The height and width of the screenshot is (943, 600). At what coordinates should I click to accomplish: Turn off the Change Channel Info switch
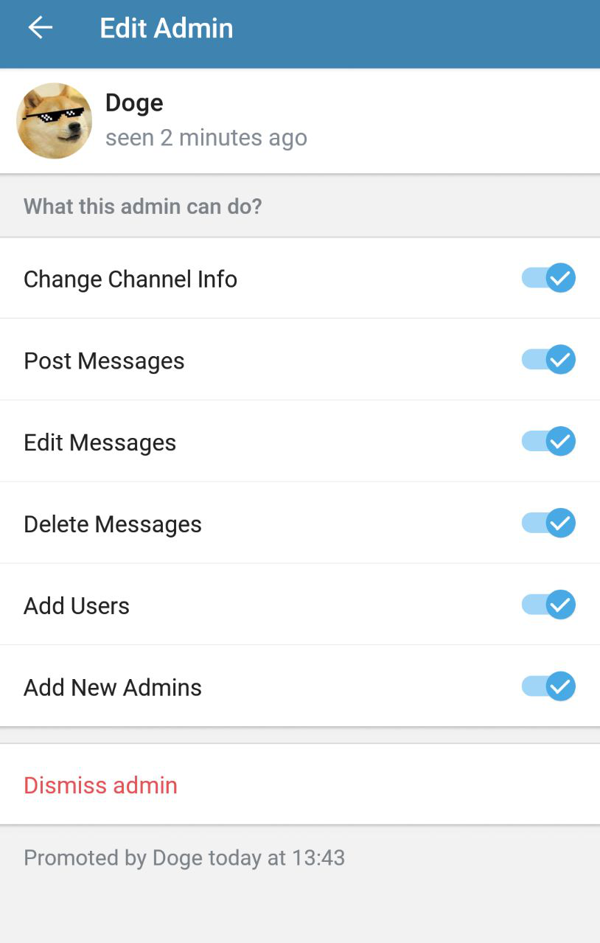pos(548,278)
